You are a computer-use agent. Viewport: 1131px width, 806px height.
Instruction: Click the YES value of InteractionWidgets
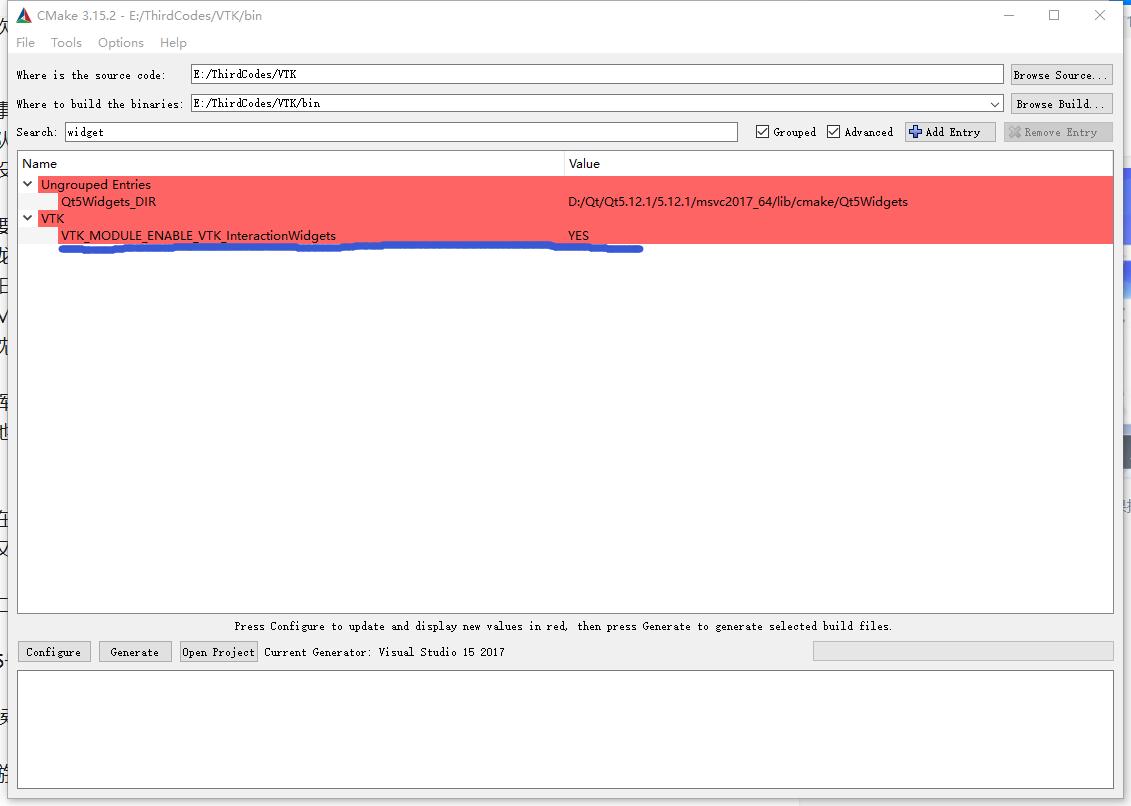pyautogui.click(x=578, y=236)
